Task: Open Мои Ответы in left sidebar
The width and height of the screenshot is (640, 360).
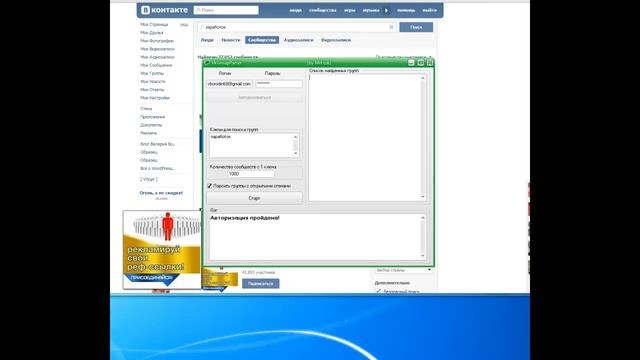Action: pyautogui.click(x=152, y=90)
